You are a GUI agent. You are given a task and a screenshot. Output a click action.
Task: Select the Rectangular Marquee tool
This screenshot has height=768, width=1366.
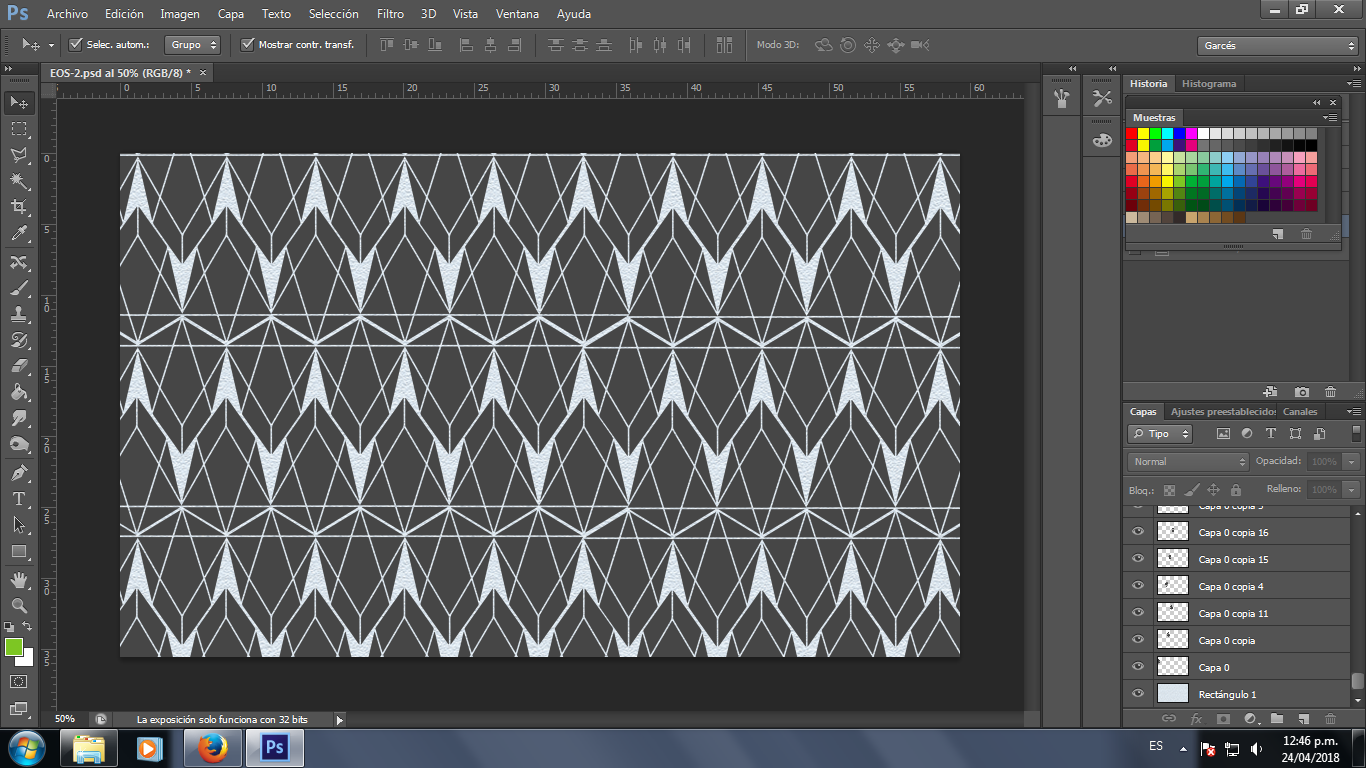pyautogui.click(x=19, y=129)
